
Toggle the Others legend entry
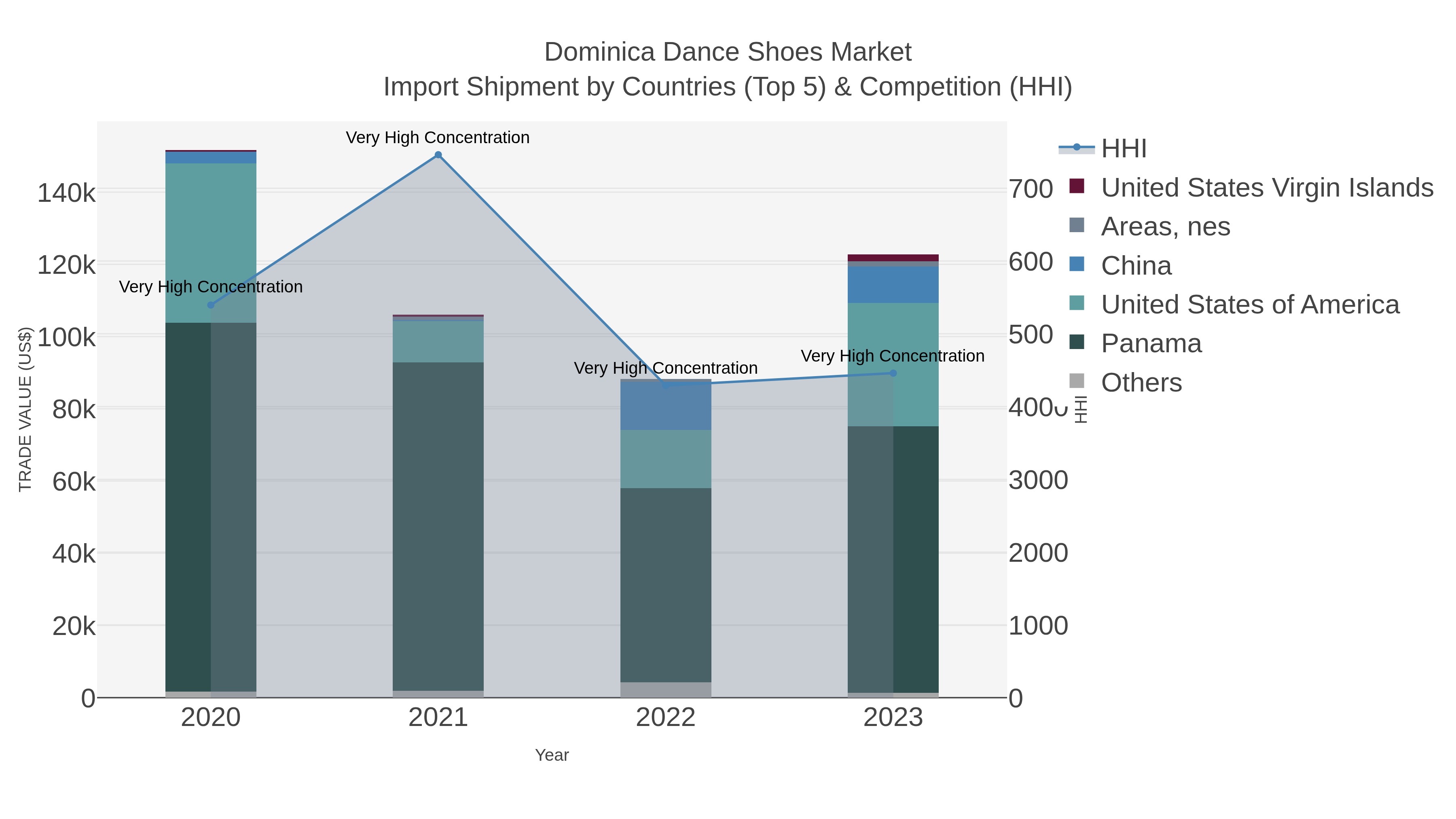pyautogui.click(x=1125, y=383)
